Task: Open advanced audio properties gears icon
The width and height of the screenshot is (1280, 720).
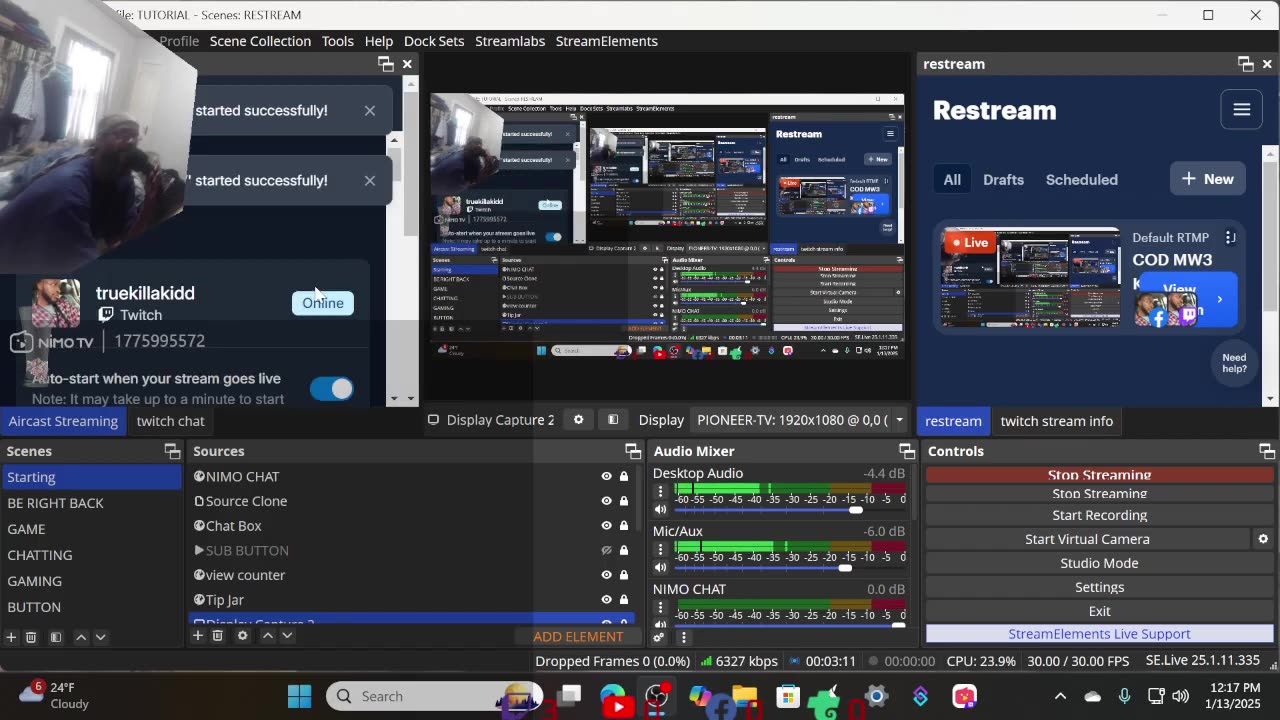Action: (659, 637)
